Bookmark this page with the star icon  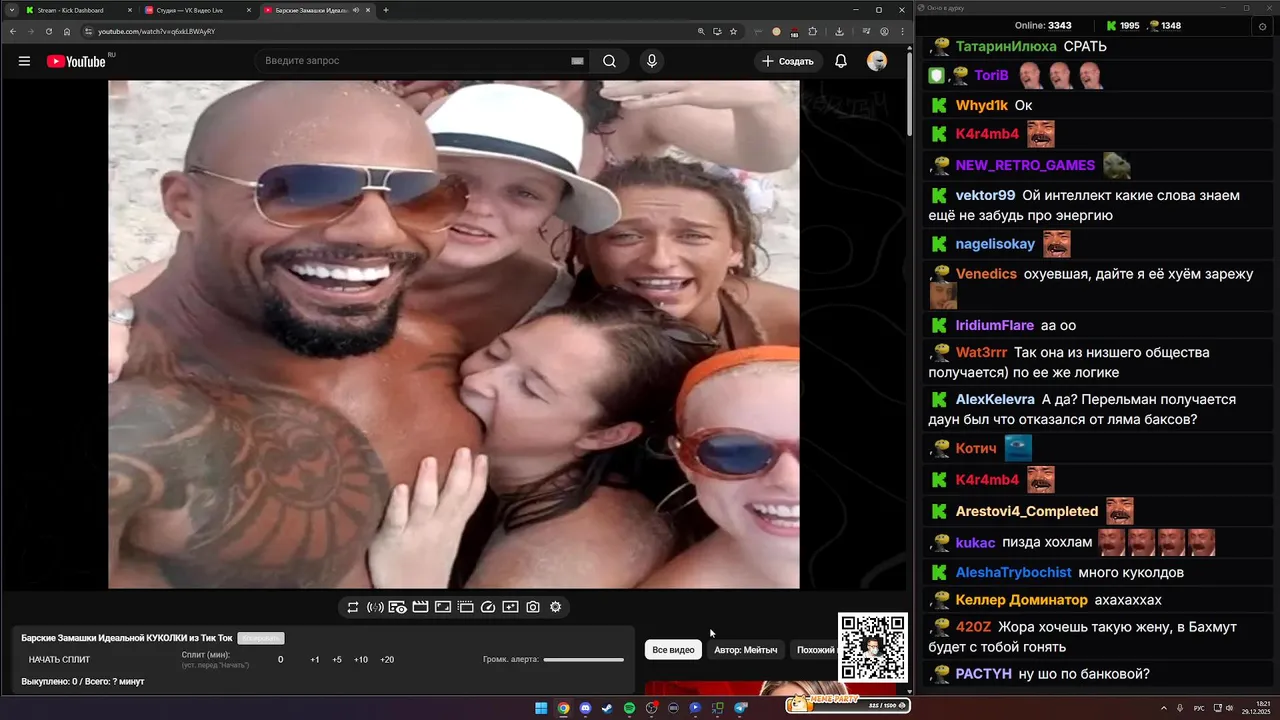tap(733, 31)
